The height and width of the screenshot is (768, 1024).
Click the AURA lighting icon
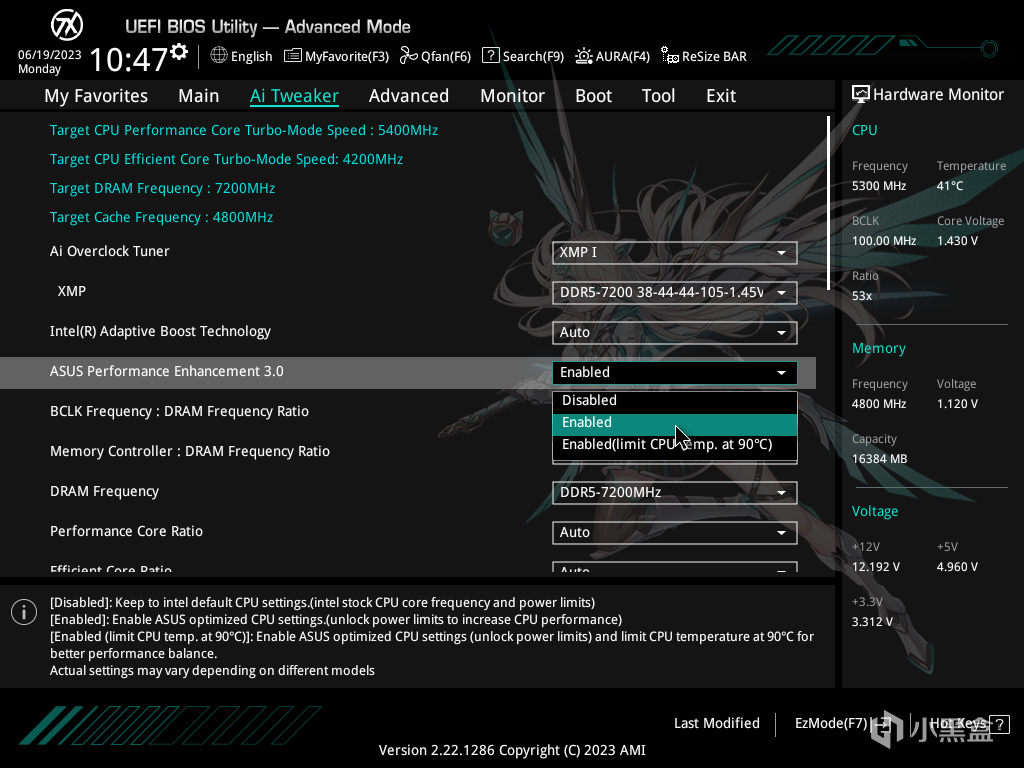[583, 56]
